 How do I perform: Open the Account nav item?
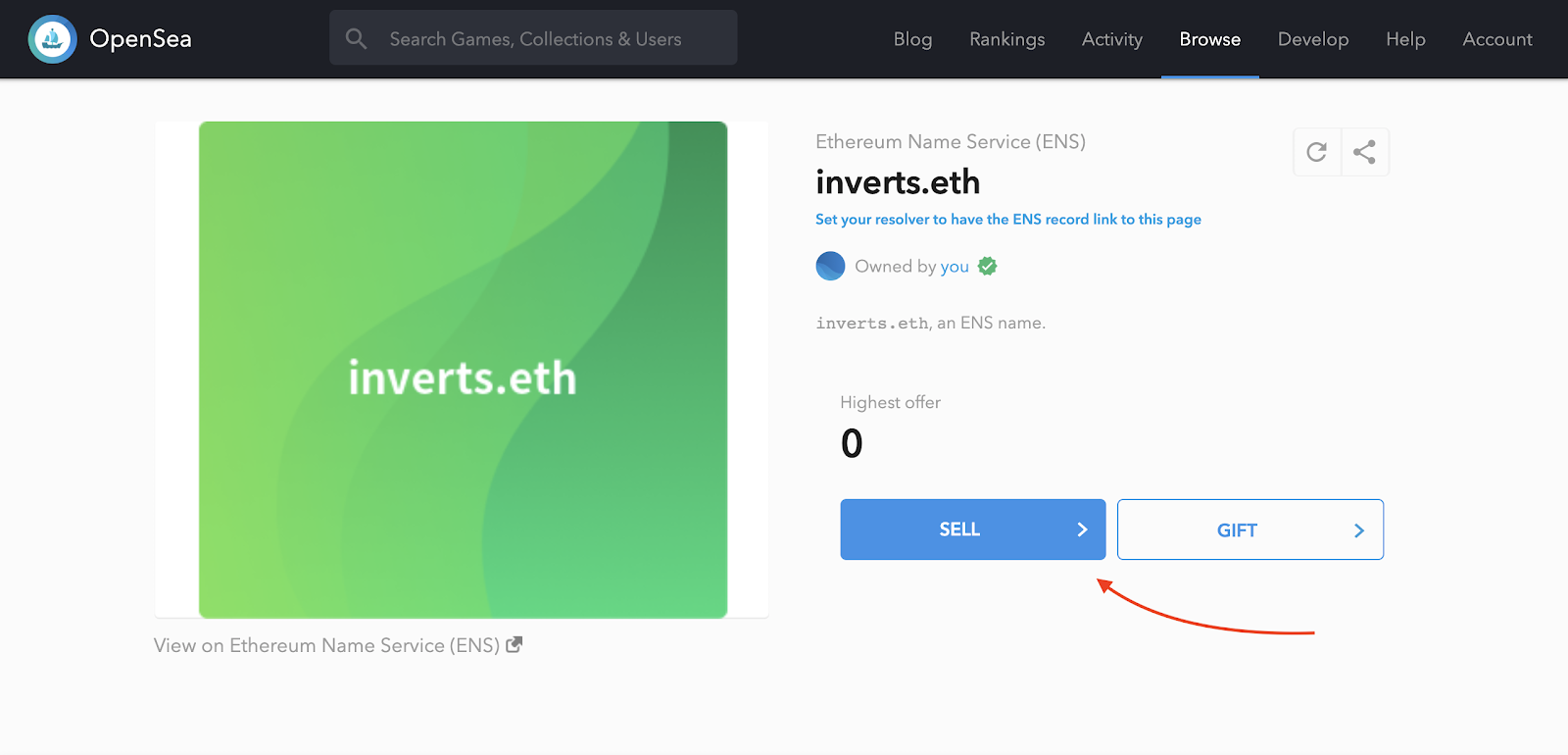coord(1496,39)
